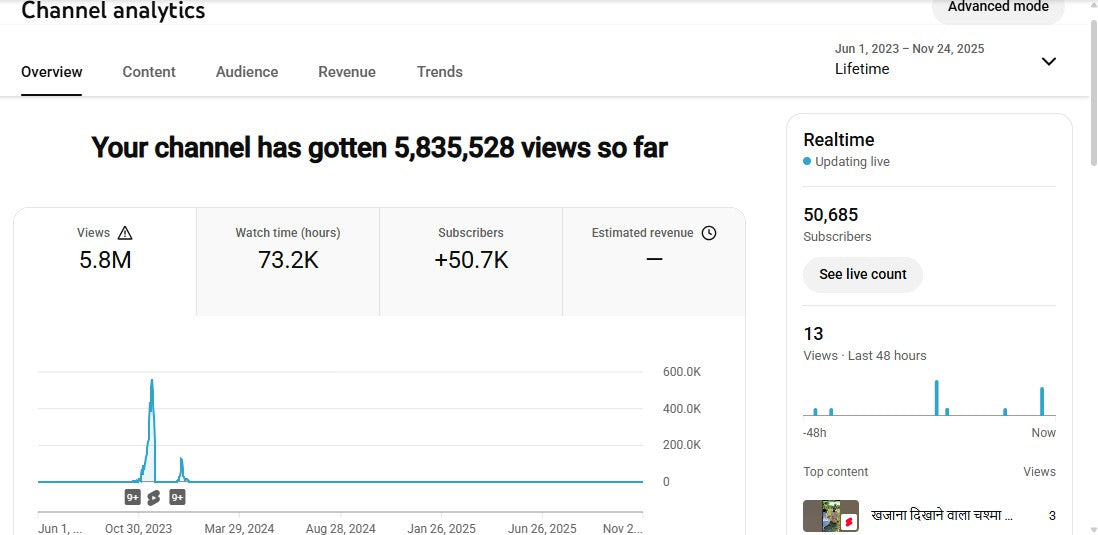1098x535 pixels.
Task: Go to the Trends tab
Action: [440, 72]
